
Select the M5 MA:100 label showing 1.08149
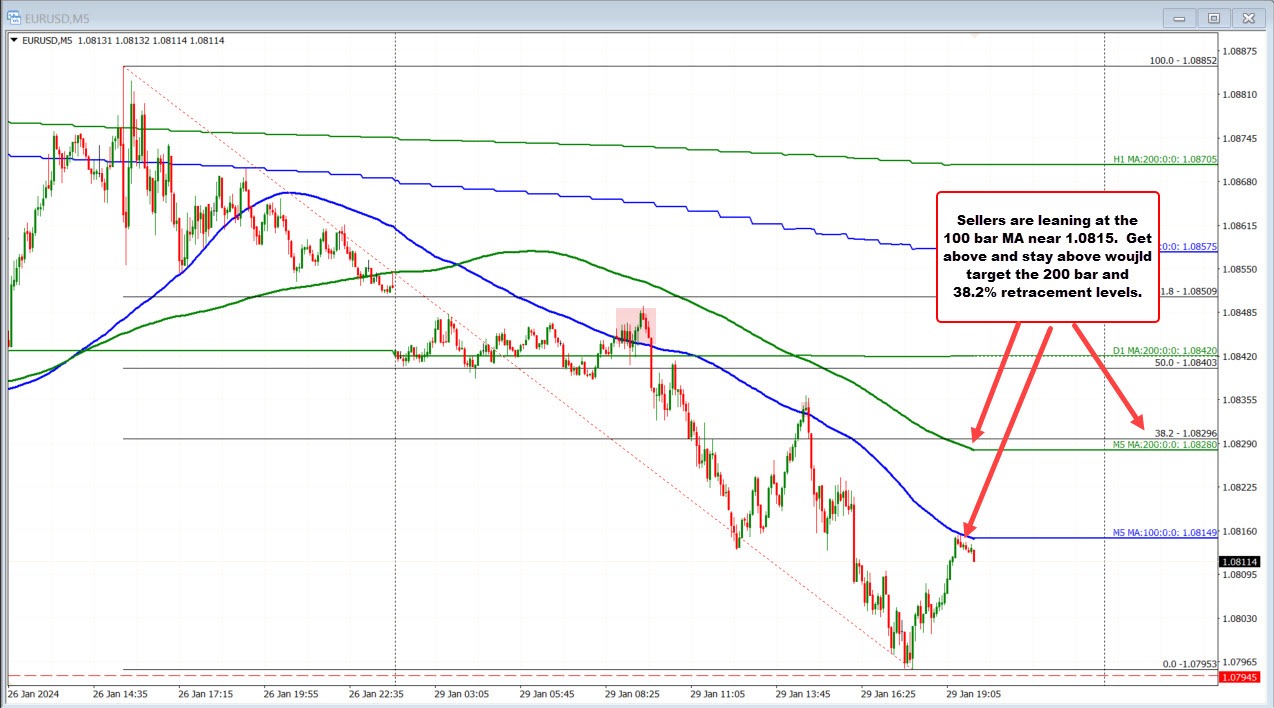click(1162, 533)
